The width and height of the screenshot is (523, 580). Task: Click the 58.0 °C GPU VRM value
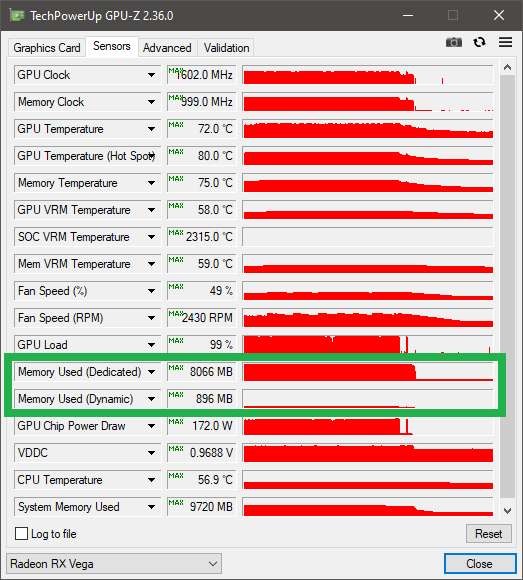pos(202,210)
